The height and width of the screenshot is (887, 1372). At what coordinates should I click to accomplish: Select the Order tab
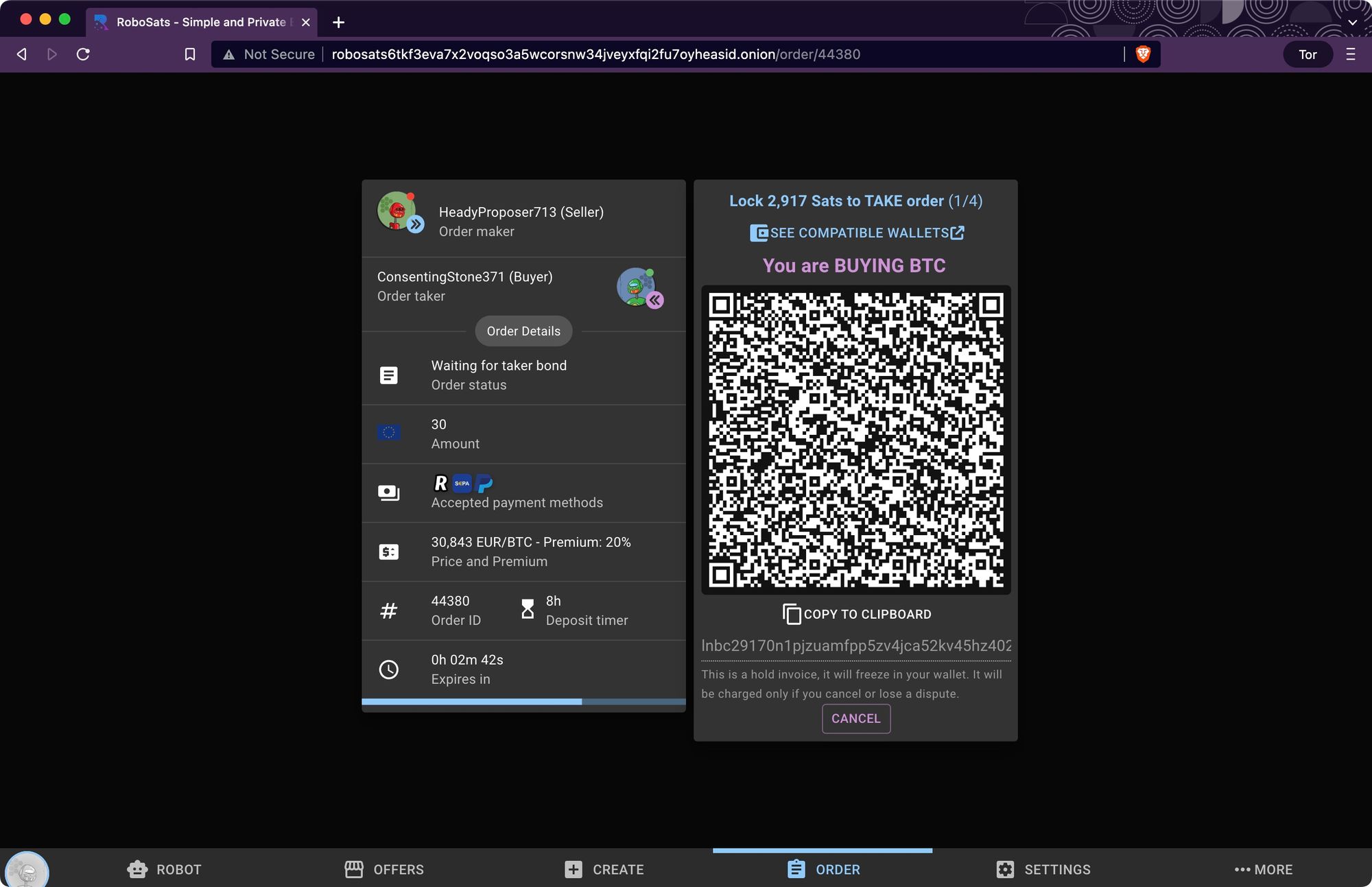(823, 869)
